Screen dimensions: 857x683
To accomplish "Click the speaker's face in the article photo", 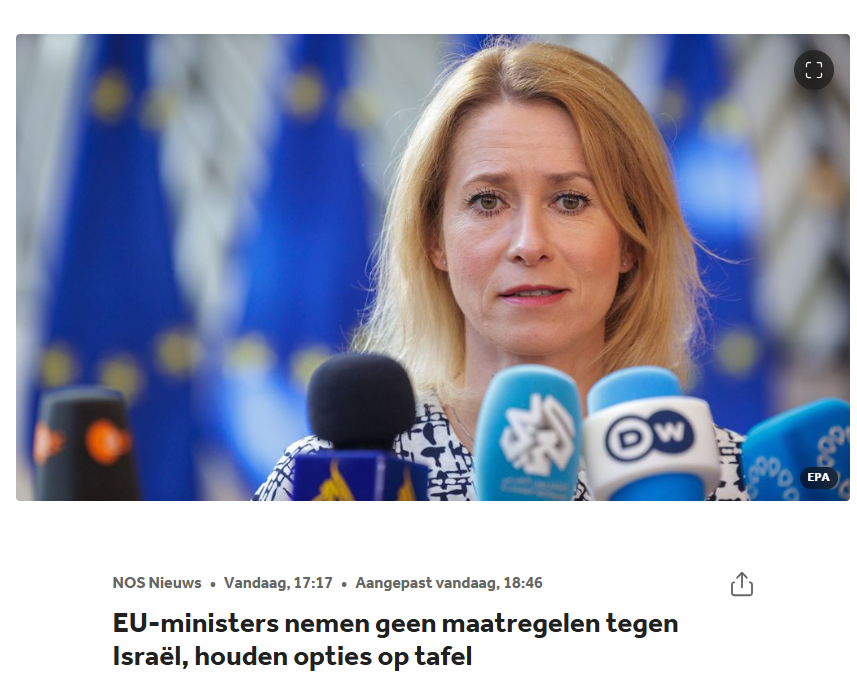I will tap(529, 229).
